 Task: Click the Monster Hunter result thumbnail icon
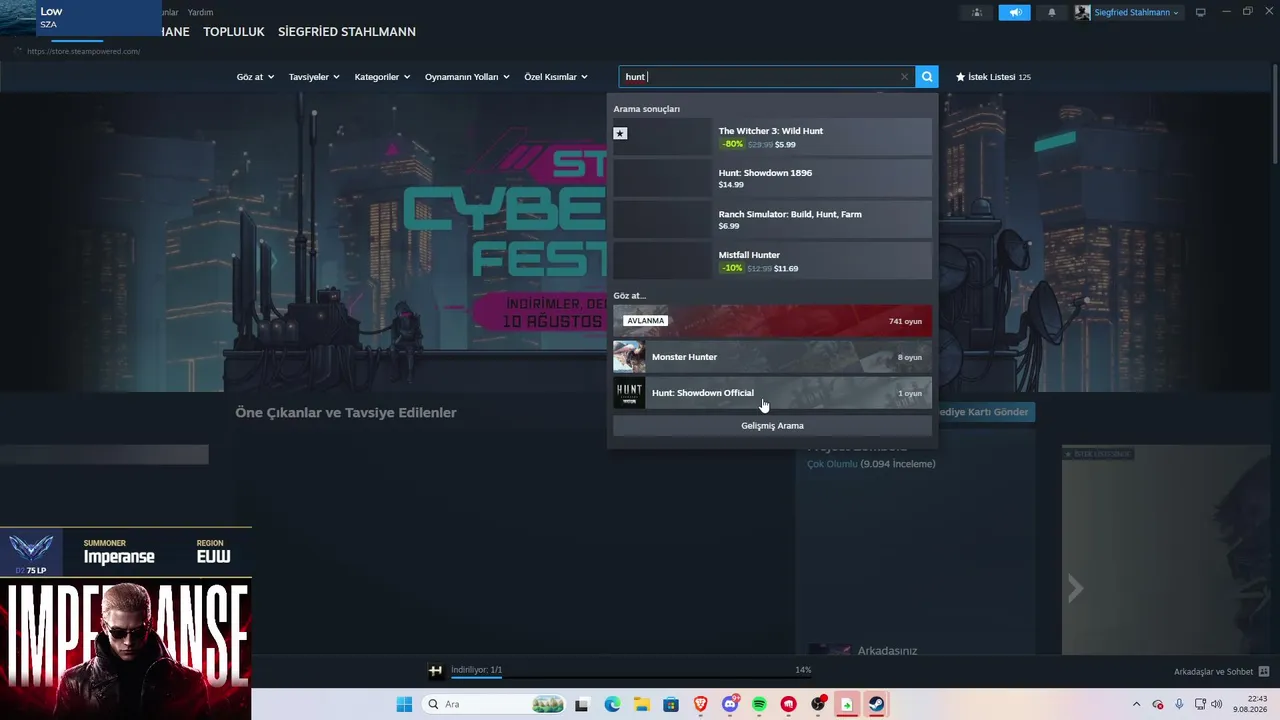pos(629,357)
